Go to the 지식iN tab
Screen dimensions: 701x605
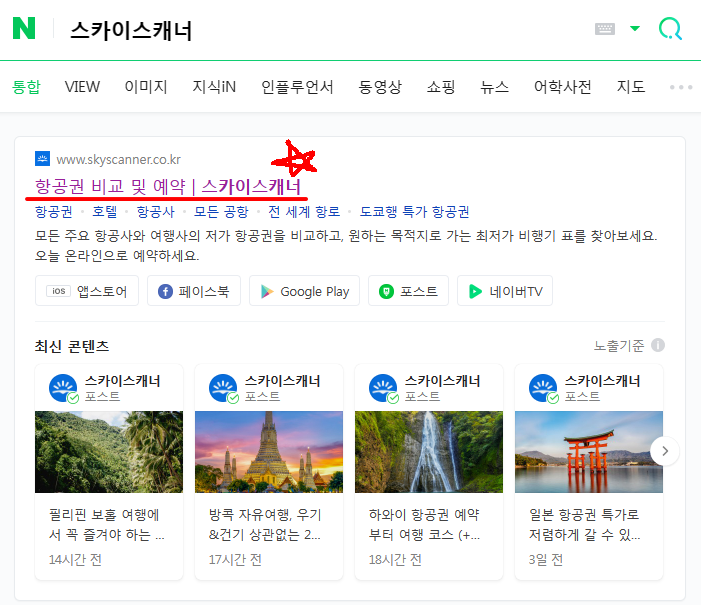tap(214, 87)
